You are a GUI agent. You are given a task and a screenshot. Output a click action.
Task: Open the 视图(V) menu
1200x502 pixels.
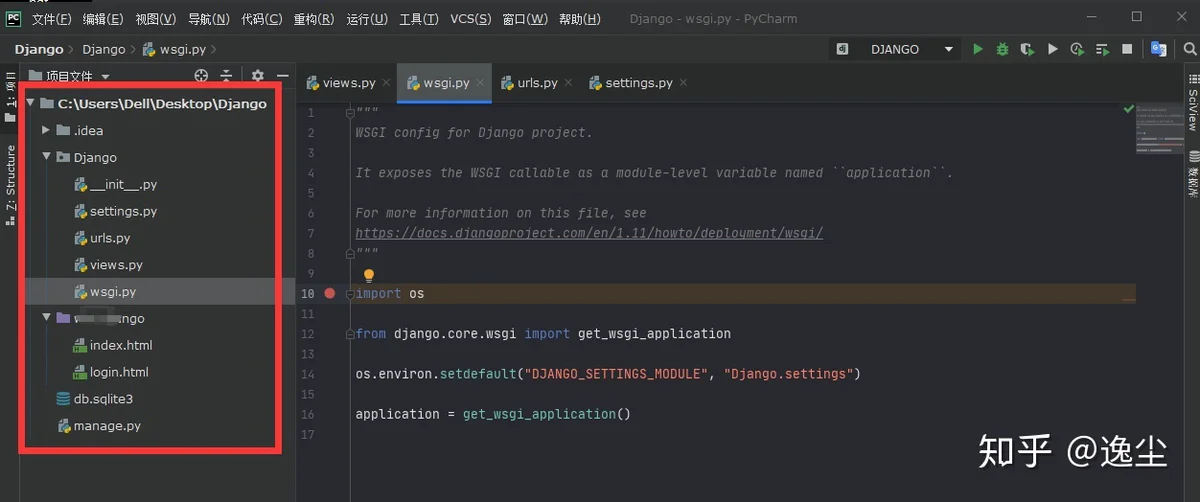pos(155,19)
